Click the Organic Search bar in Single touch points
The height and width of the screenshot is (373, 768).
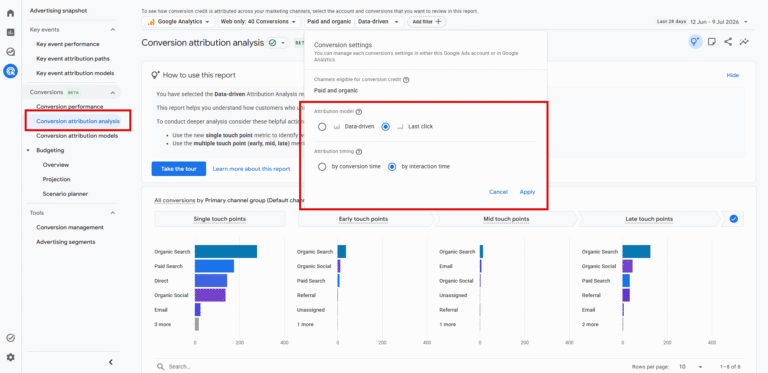pyautogui.click(x=226, y=252)
